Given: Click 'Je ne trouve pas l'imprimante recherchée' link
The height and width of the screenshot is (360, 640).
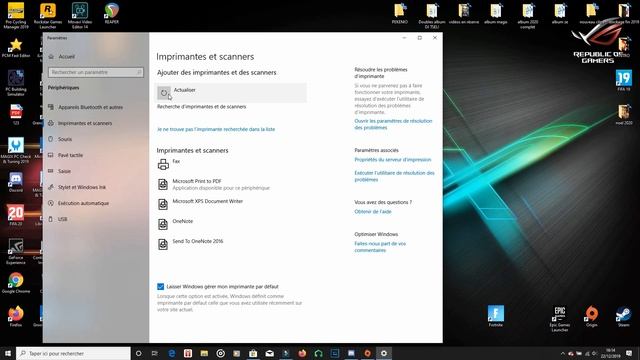Looking at the screenshot, I should [216, 129].
